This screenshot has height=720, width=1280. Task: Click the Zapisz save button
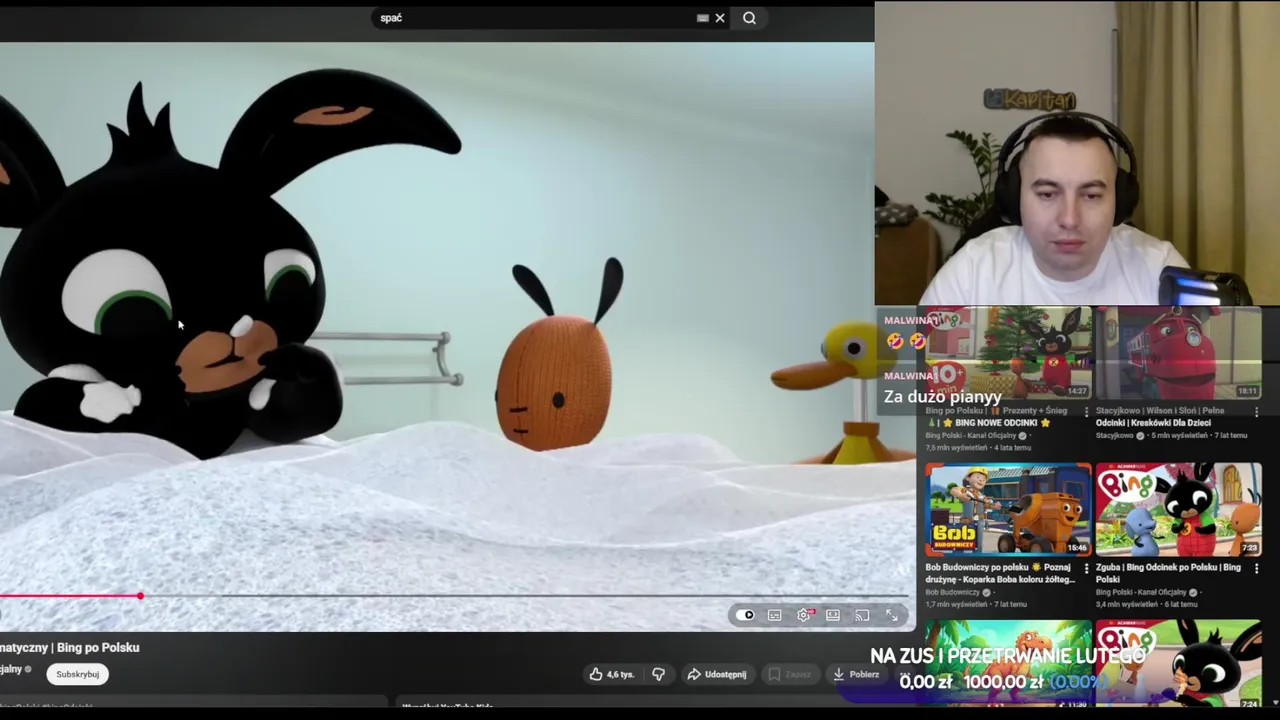click(790, 674)
